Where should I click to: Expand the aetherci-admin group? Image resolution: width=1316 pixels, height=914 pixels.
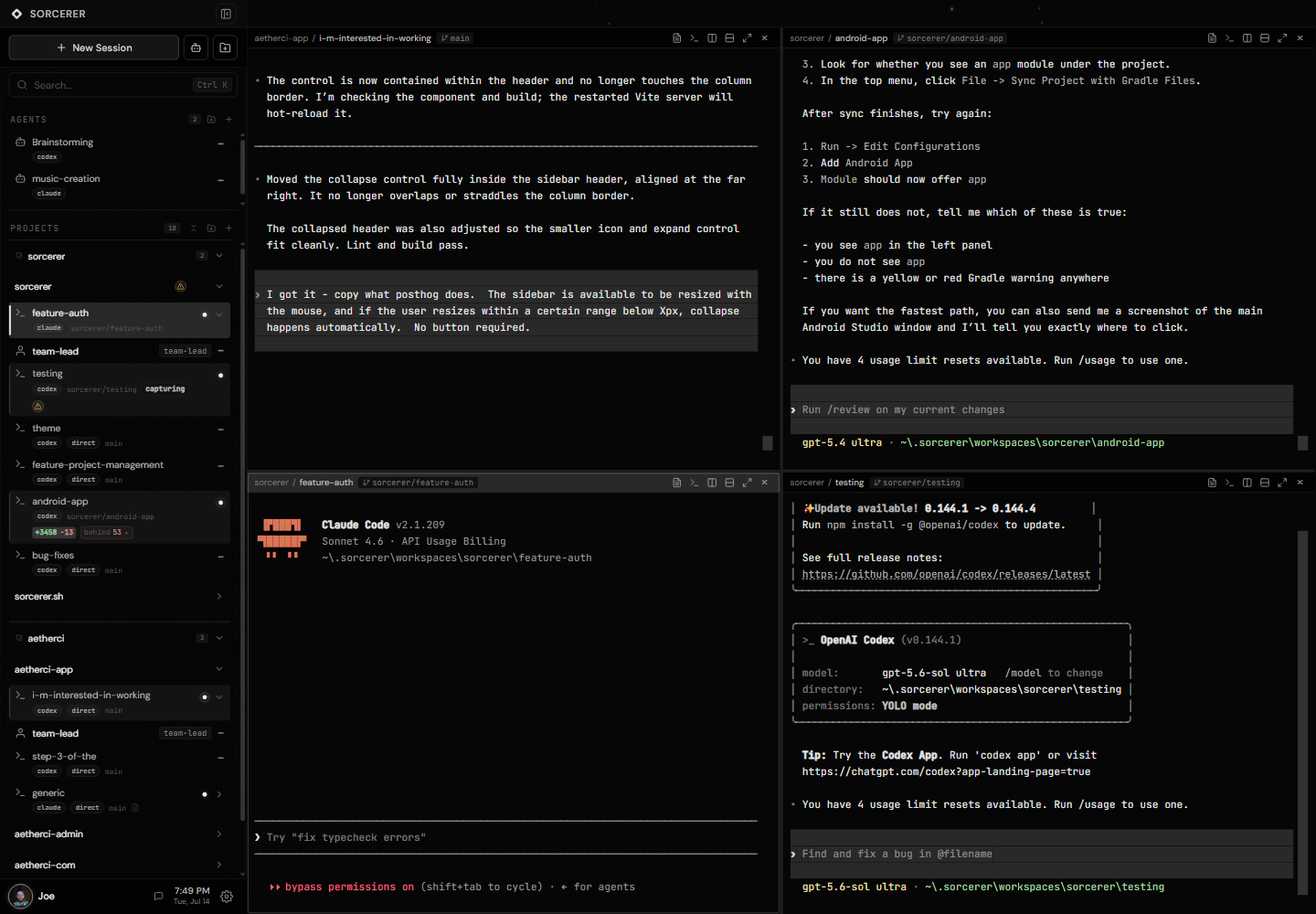(x=219, y=834)
